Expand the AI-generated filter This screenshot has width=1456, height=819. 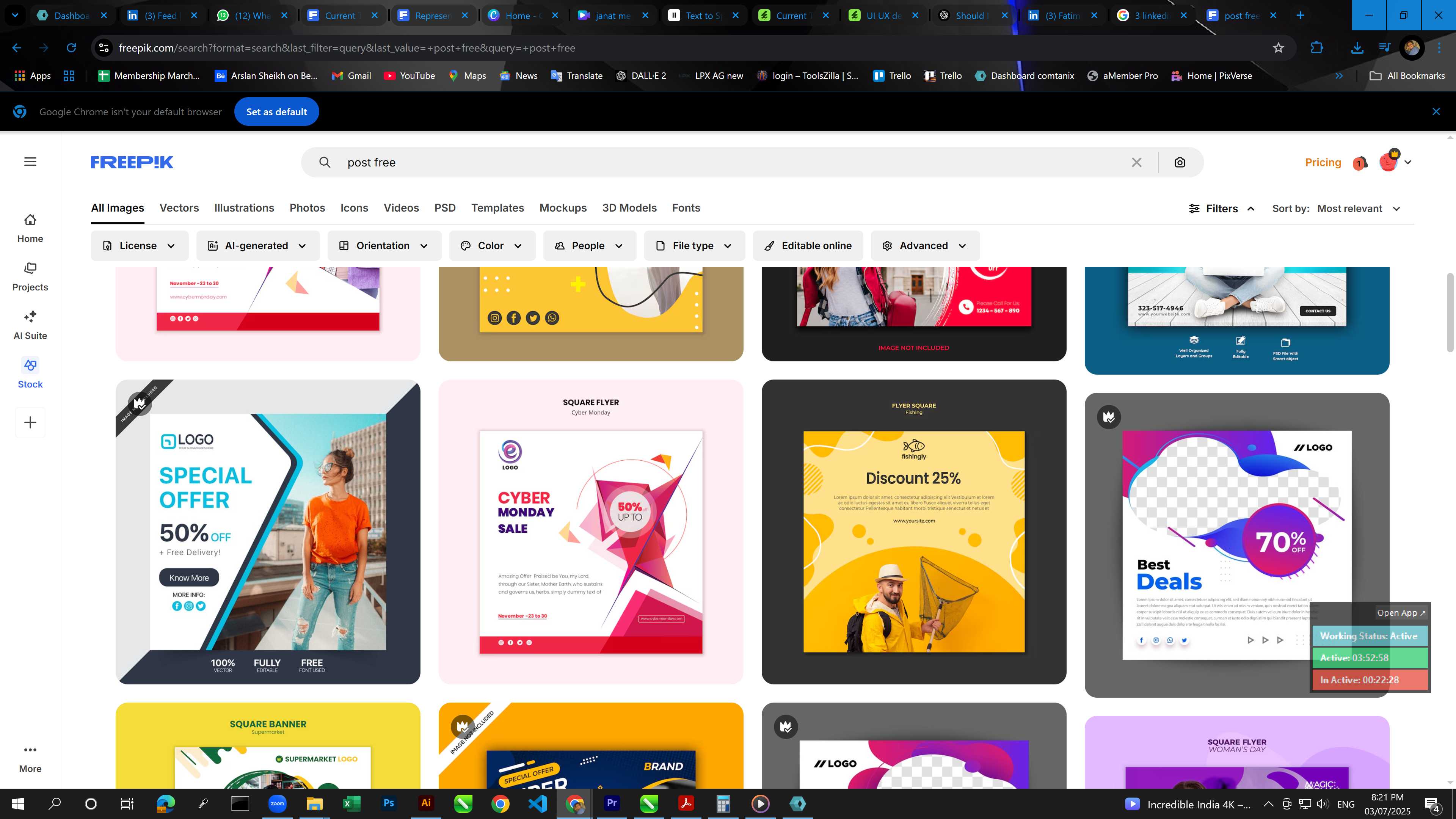258,246
